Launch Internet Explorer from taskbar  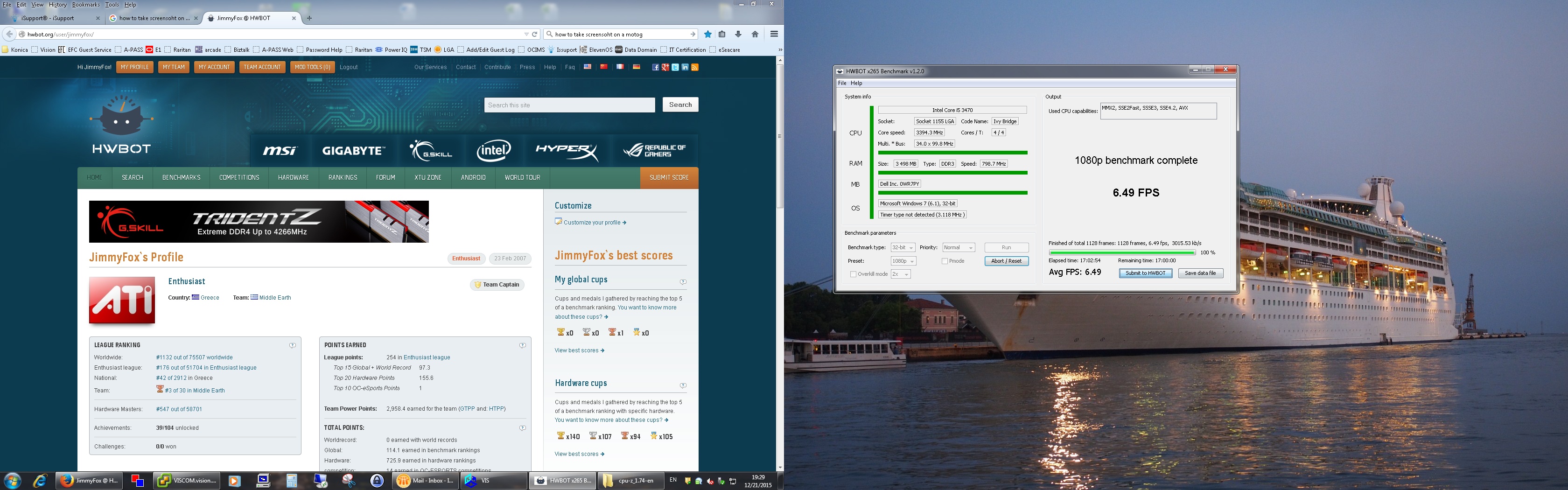pyautogui.click(x=40, y=480)
